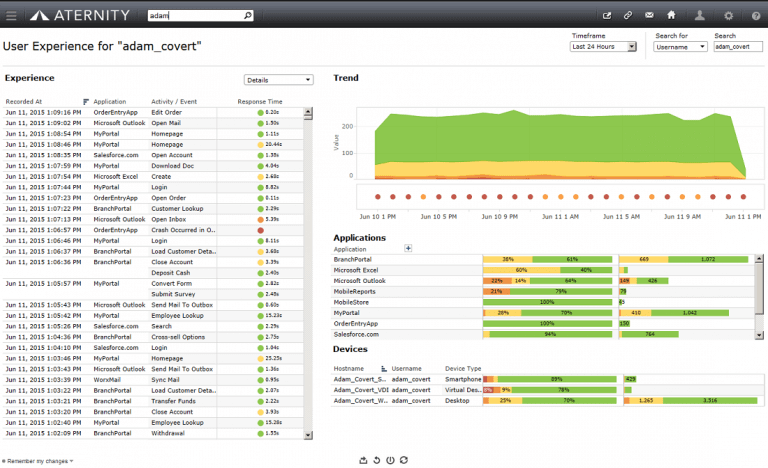The image size is (768, 468).
Task: Click the copy link icon in header
Action: tap(628, 16)
